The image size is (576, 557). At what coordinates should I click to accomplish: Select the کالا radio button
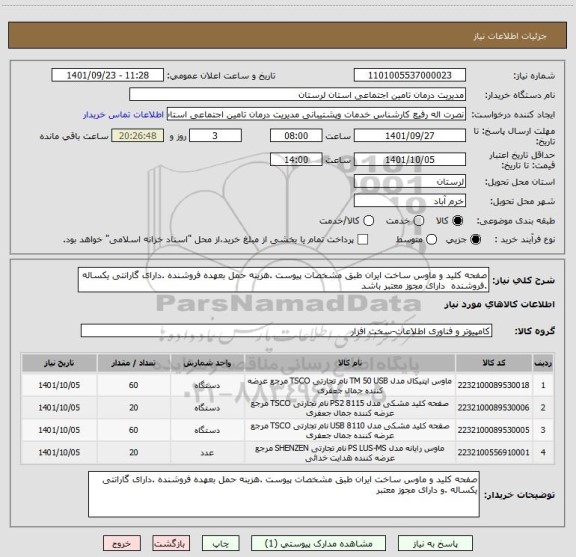[458, 220]
